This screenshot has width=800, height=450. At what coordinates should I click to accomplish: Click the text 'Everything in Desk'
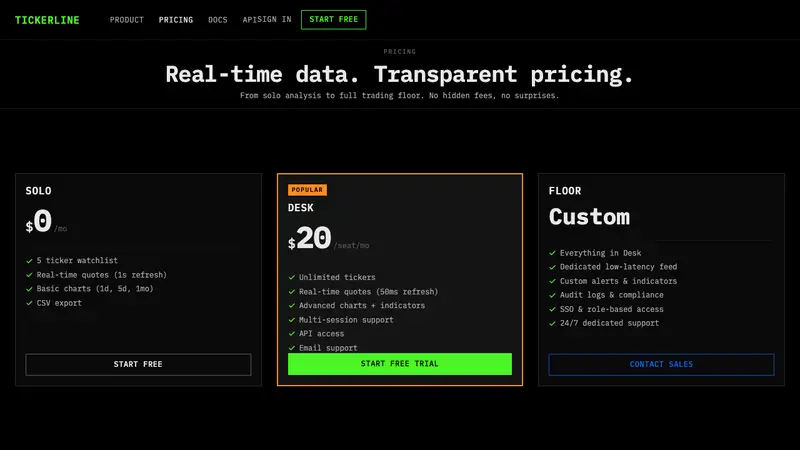[x=601, y=253]
